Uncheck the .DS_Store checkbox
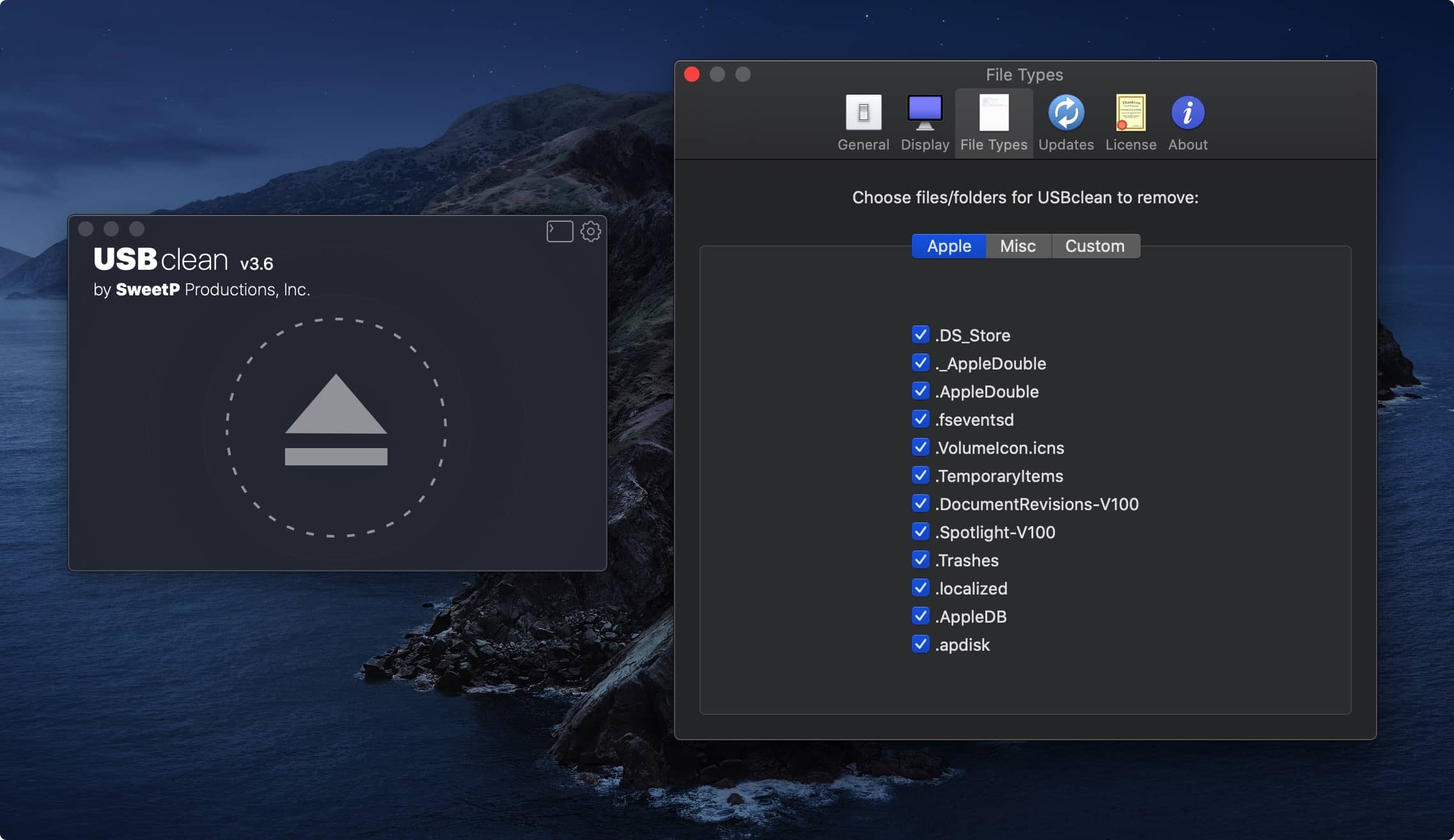The width and height of the screenshot is (1454, 840). (920, 334)
